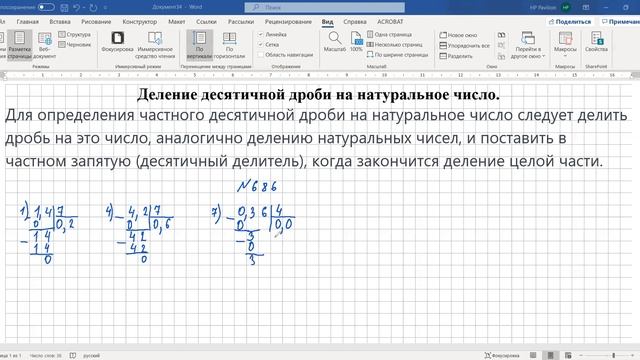640x360 pixels.
Task: Choose По ширине страницы zoom
Action: click(398, 54)
